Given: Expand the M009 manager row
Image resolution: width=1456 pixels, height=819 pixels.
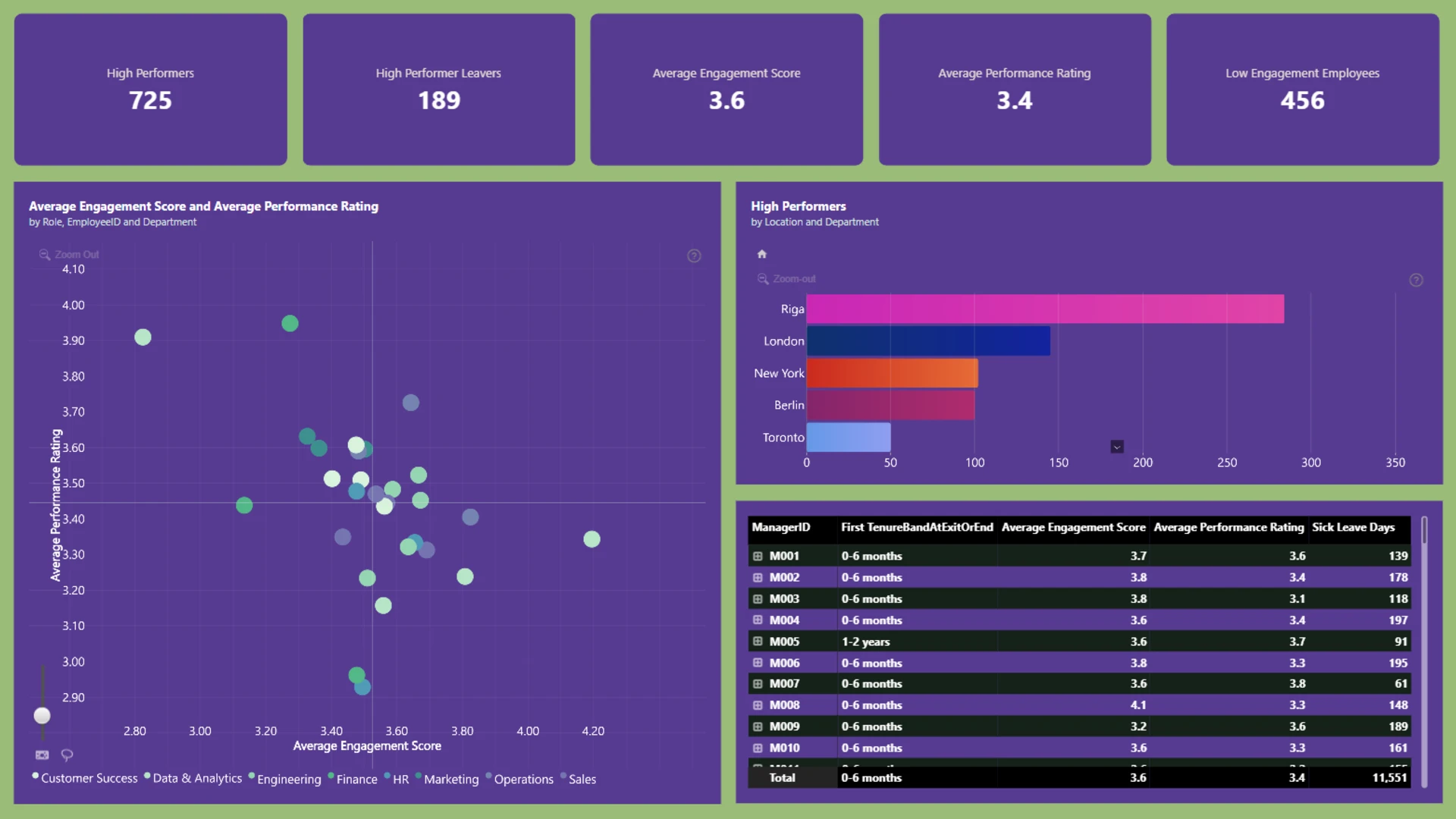Looking at the screenshot, I should coord(758,726).
